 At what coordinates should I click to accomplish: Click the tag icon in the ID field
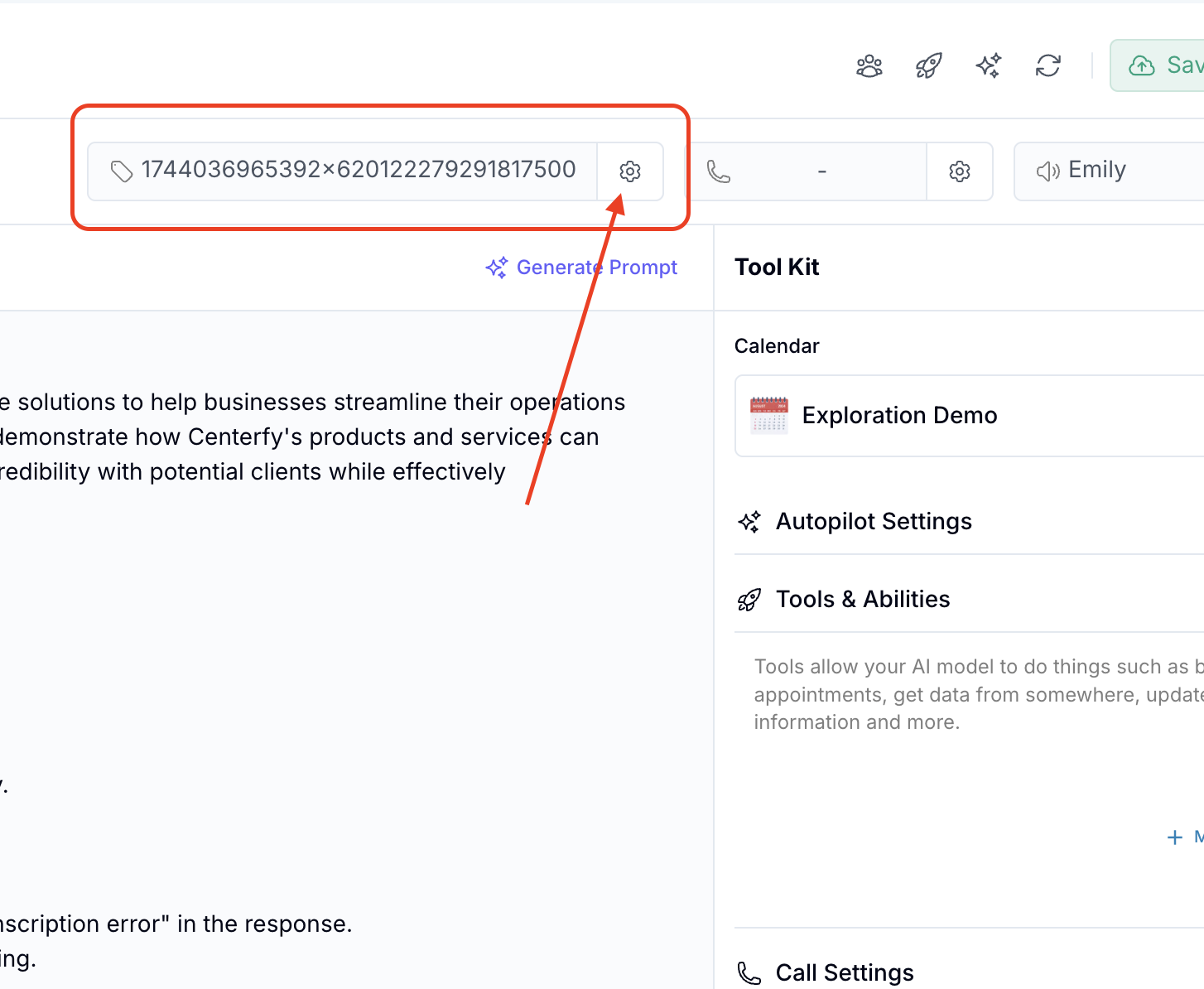pyautogui.click(x=122, y=171)
